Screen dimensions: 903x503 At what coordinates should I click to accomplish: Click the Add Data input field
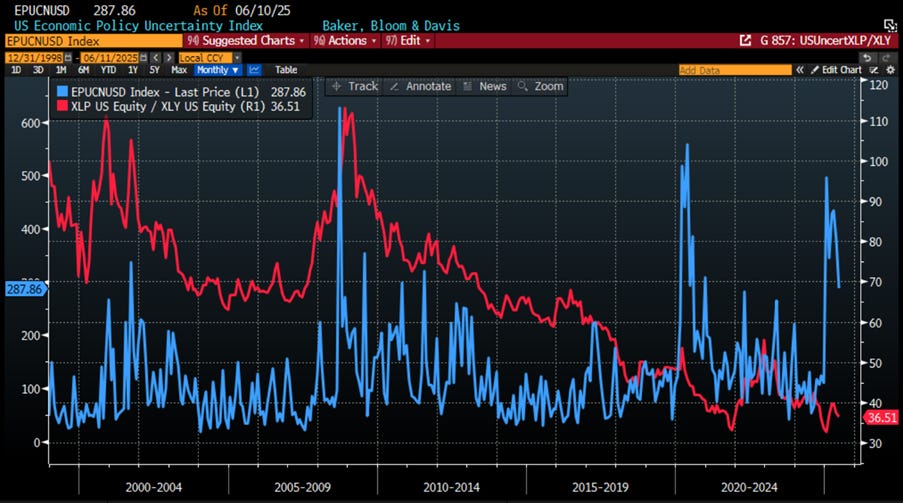click(735, 70)
